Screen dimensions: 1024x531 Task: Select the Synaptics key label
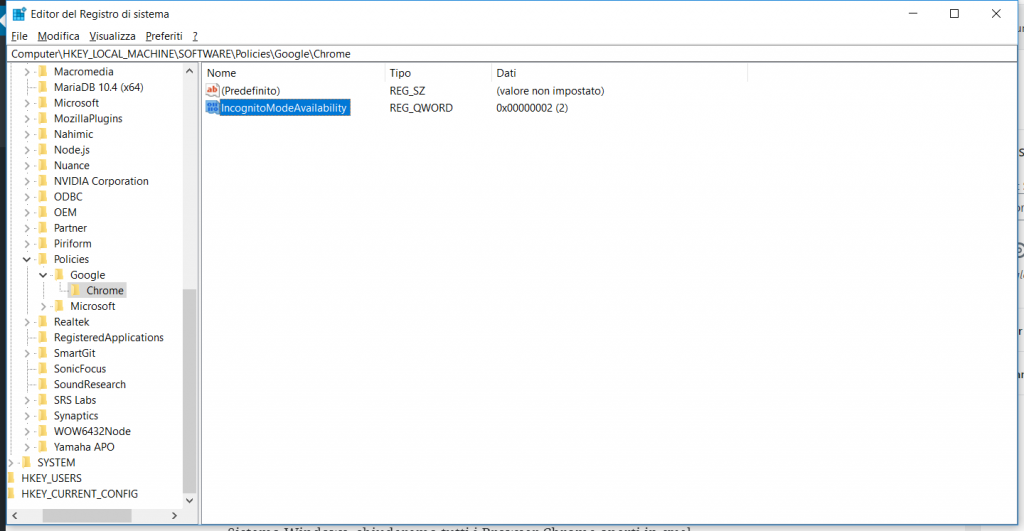(76, 416)
